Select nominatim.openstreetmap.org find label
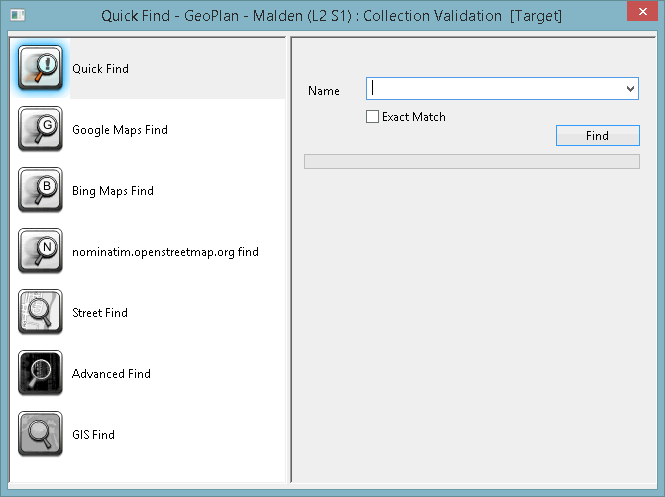The height and width of the screenshot is (497, 665). coord(165,252)
